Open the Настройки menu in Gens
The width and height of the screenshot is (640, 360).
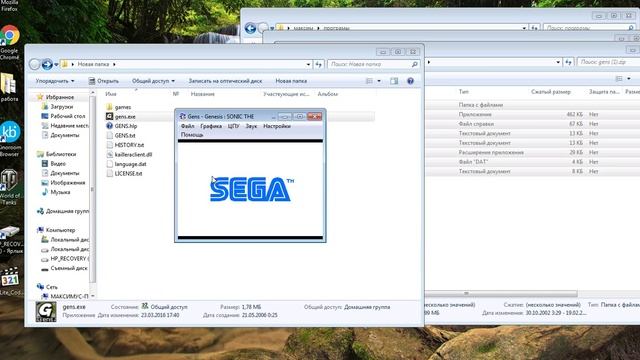[x=277, y=126]
